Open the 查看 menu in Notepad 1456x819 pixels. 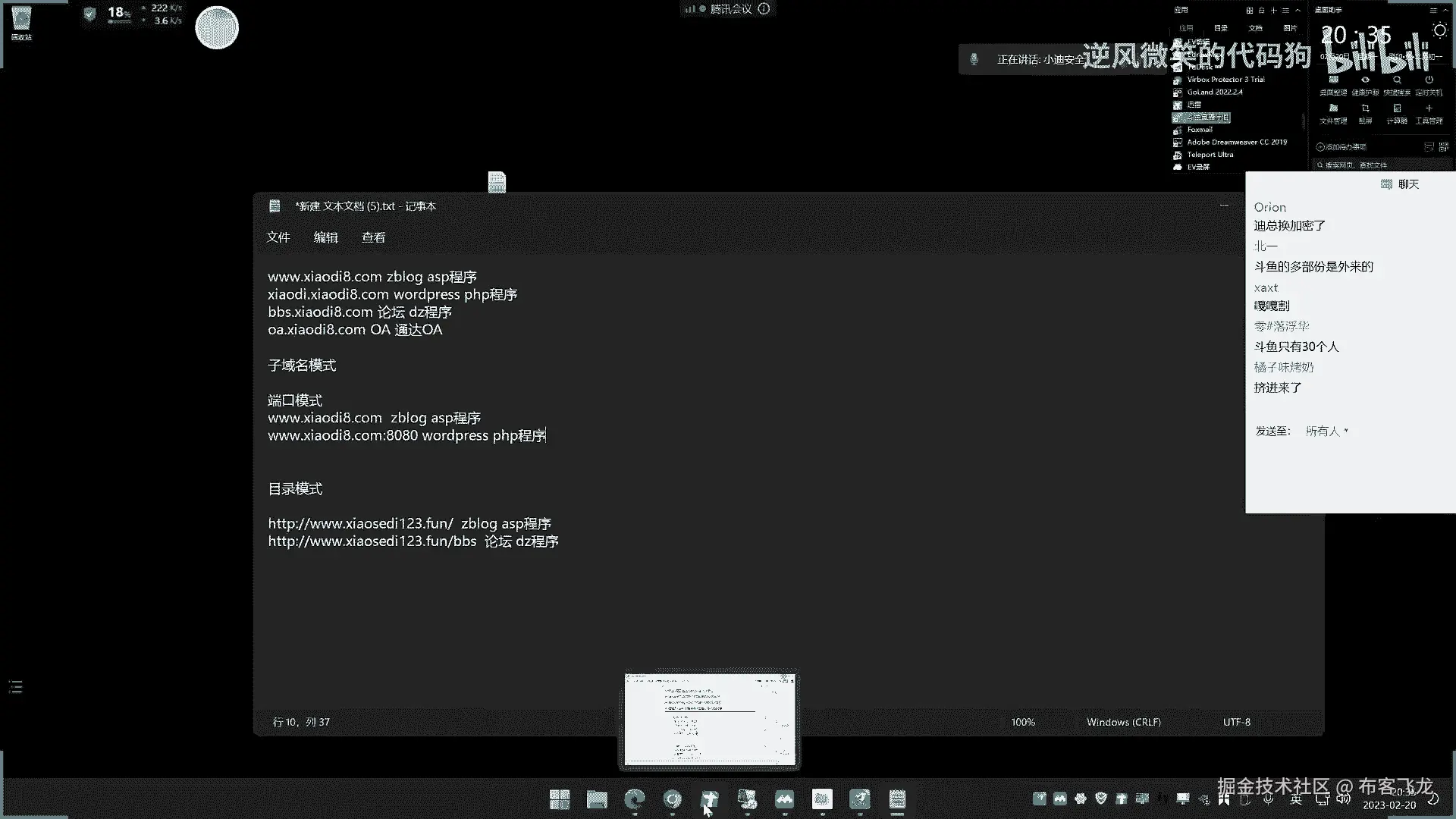point(373,237)
